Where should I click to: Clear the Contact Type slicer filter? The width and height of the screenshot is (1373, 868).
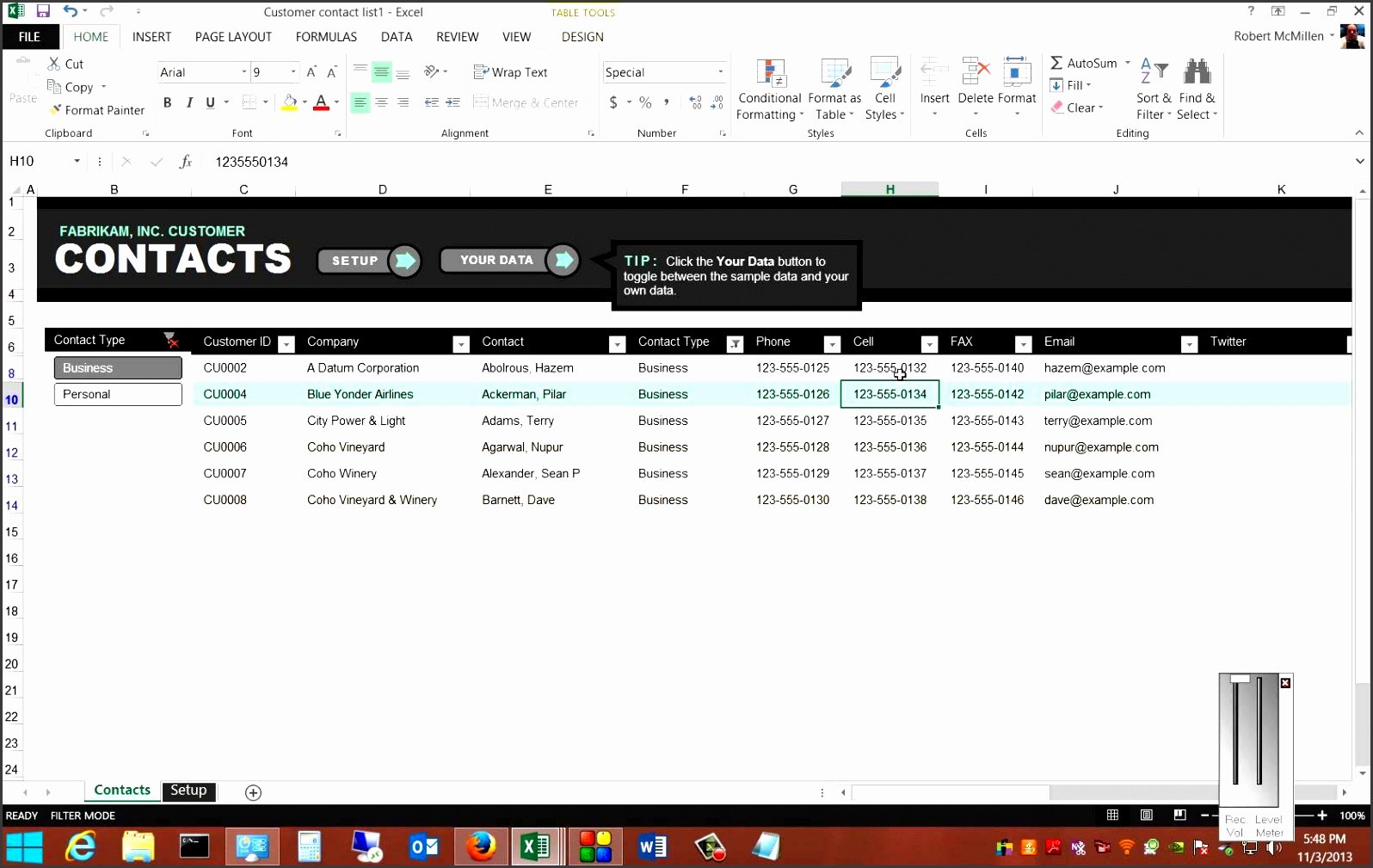pos(170,341)
